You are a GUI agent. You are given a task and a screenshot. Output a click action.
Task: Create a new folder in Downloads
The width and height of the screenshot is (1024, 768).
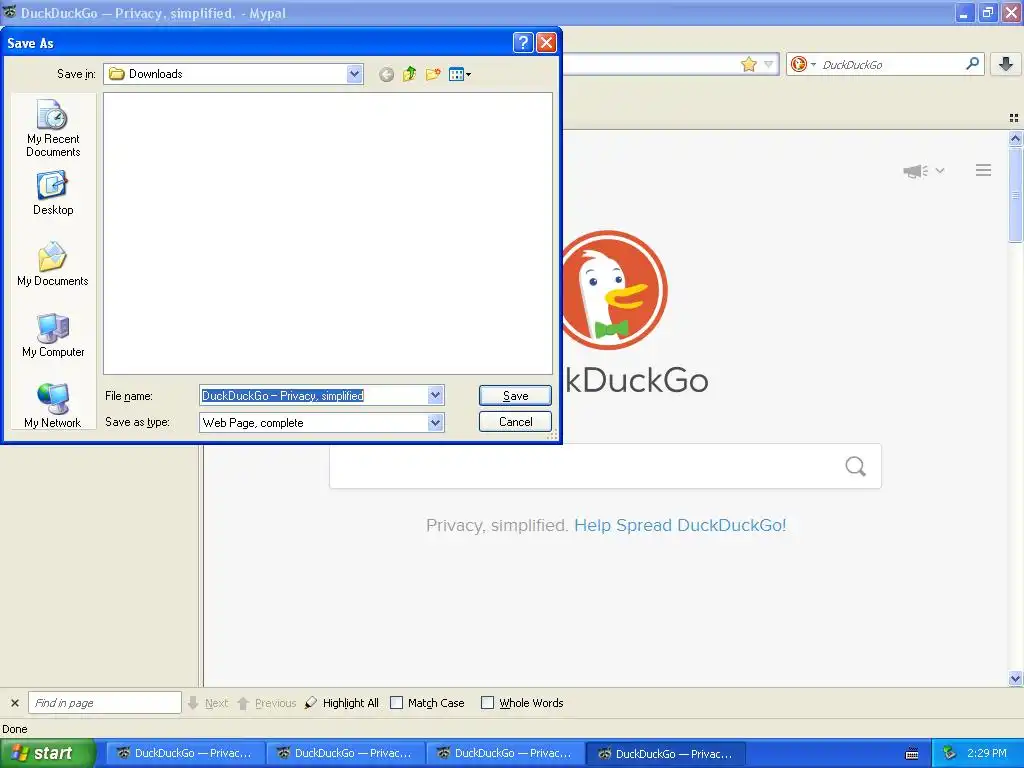pyautogui.click(x=433, y=74)
